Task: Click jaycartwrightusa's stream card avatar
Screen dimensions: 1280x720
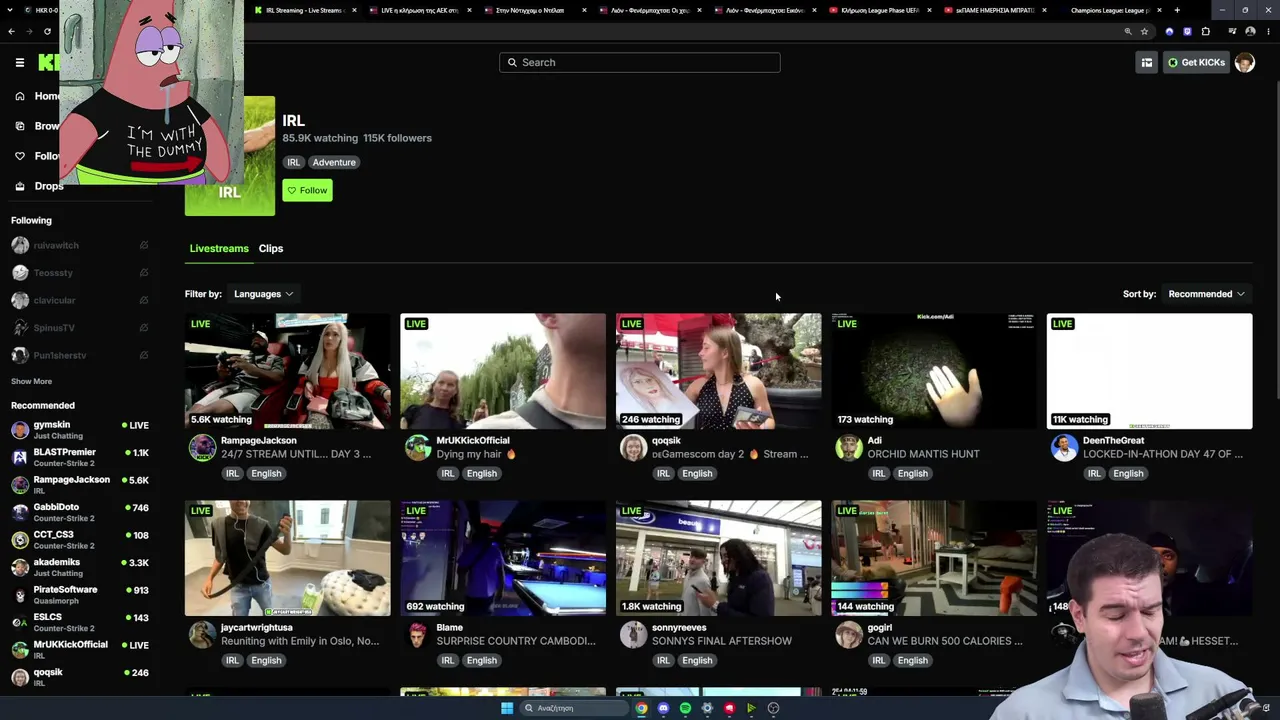Action: pyautogui.click(x=203, y=634)
